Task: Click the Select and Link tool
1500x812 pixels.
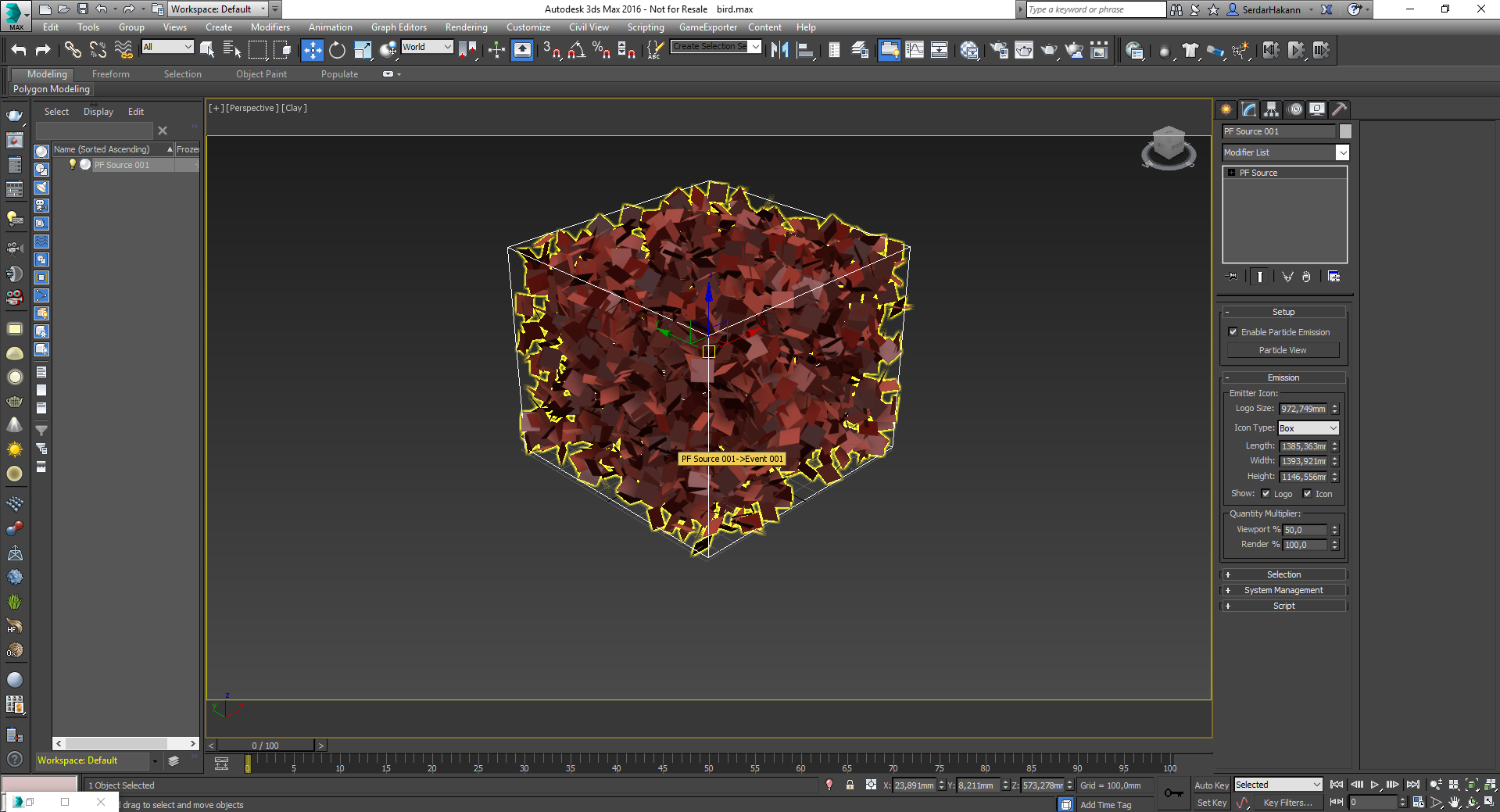Action: pos(73,49)
